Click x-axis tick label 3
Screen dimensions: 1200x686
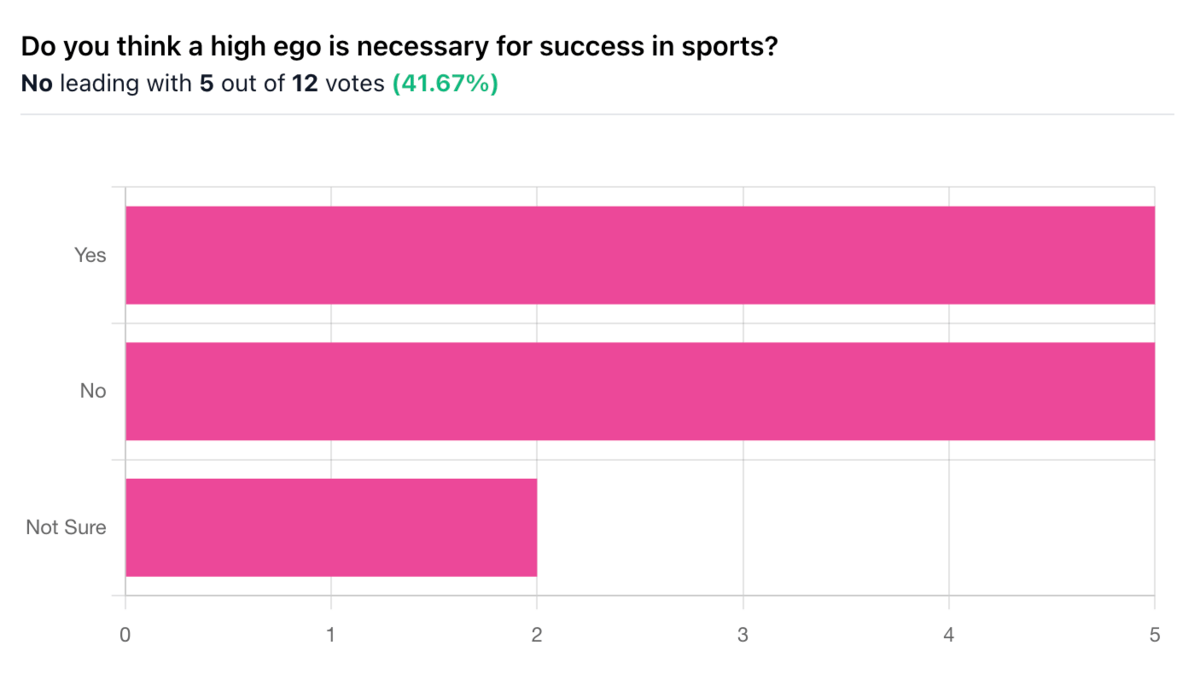[743, 634]
